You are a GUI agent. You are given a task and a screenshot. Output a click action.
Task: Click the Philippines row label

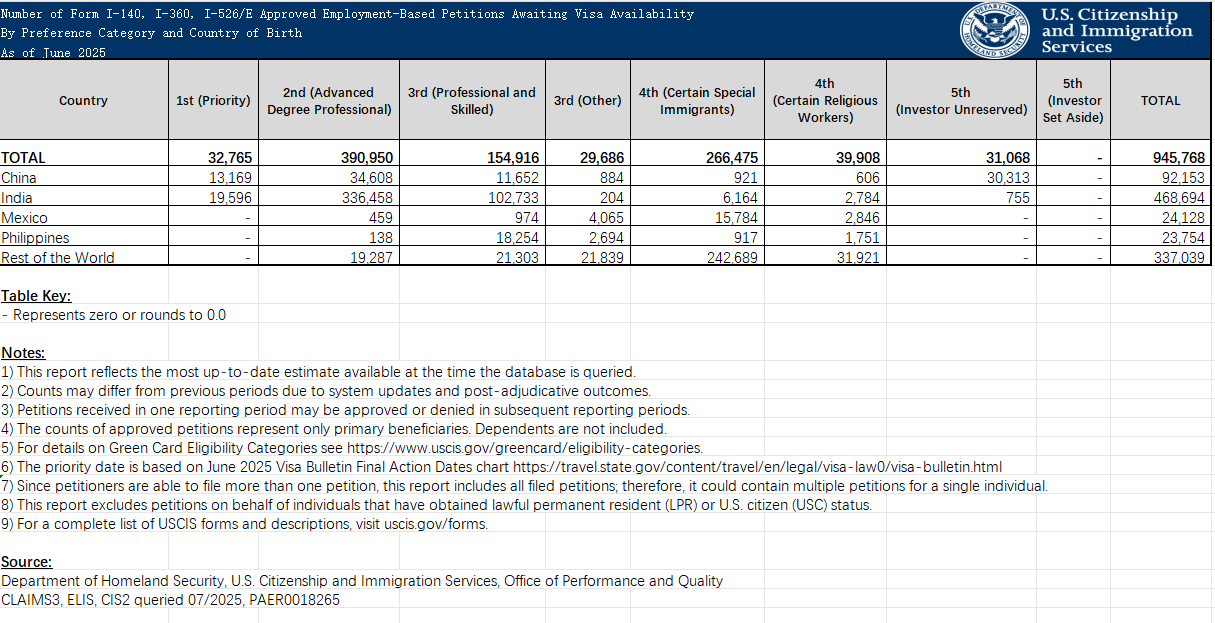pyautogui.click(x=35, y=238)
